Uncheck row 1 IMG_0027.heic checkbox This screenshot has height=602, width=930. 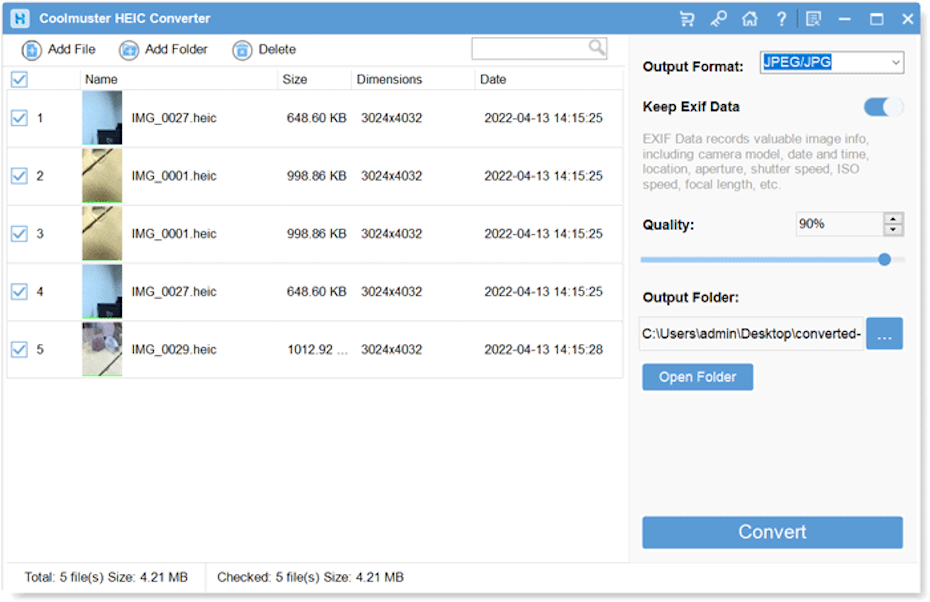[x=19, y=118]
